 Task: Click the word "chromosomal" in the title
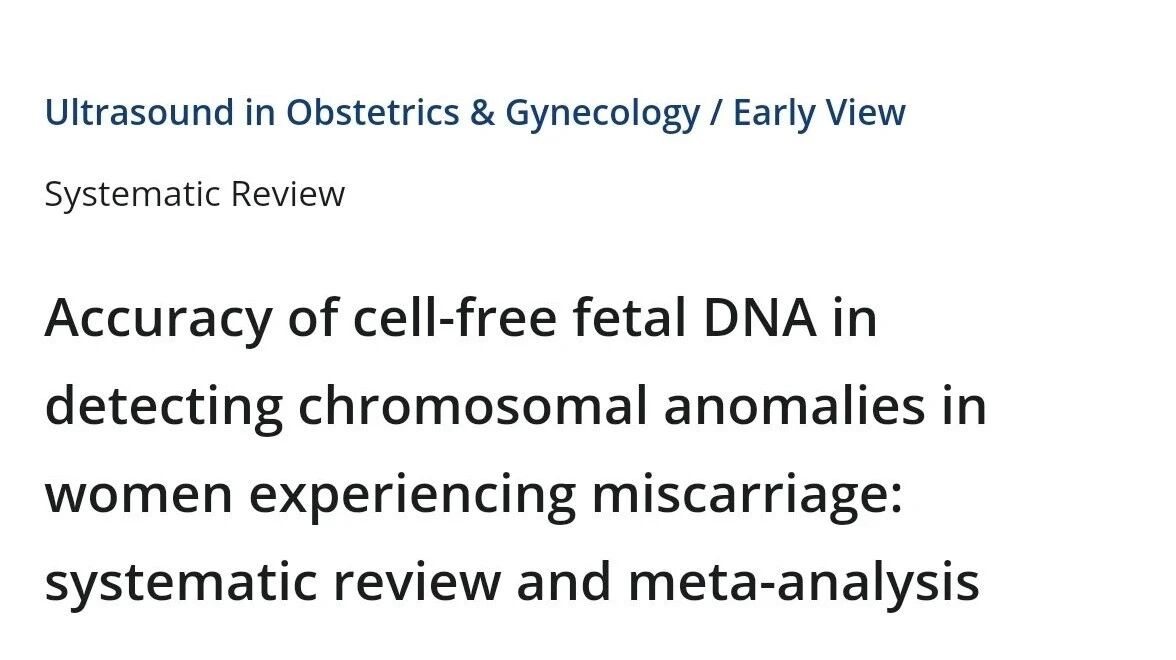click(x=473, y=406)
